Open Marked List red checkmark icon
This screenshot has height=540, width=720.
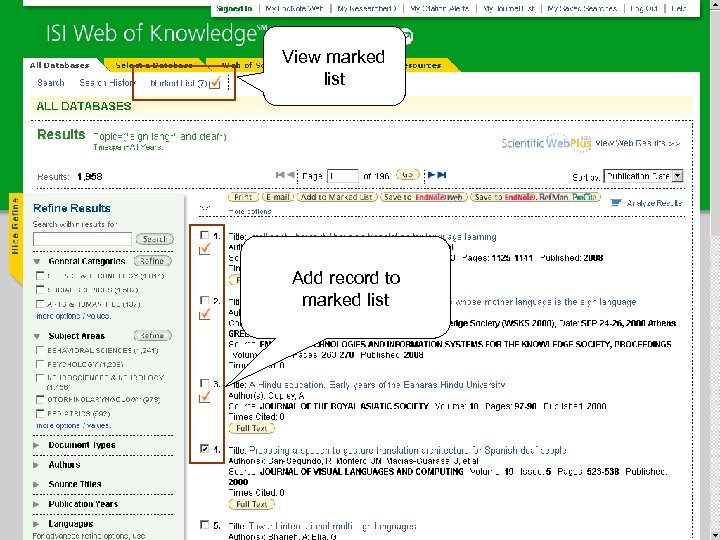click(215, 83)
